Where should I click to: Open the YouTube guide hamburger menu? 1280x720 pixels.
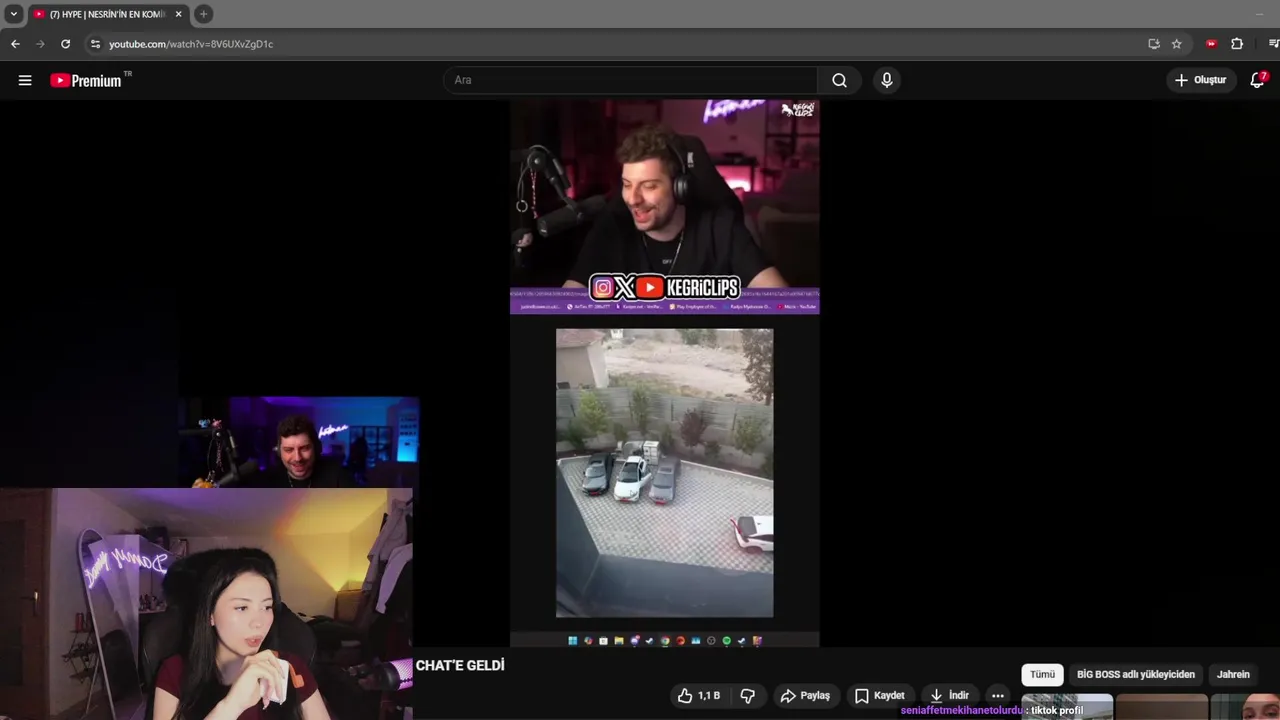coord(25,80)
